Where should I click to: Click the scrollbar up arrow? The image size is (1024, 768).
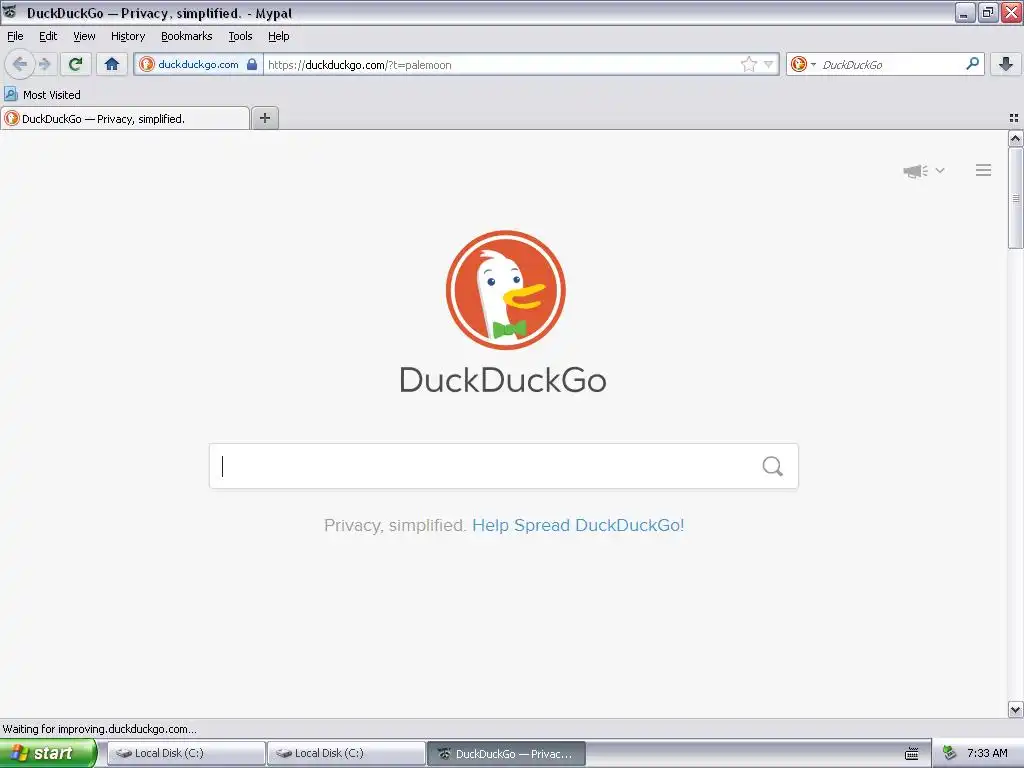[1015, 138]
